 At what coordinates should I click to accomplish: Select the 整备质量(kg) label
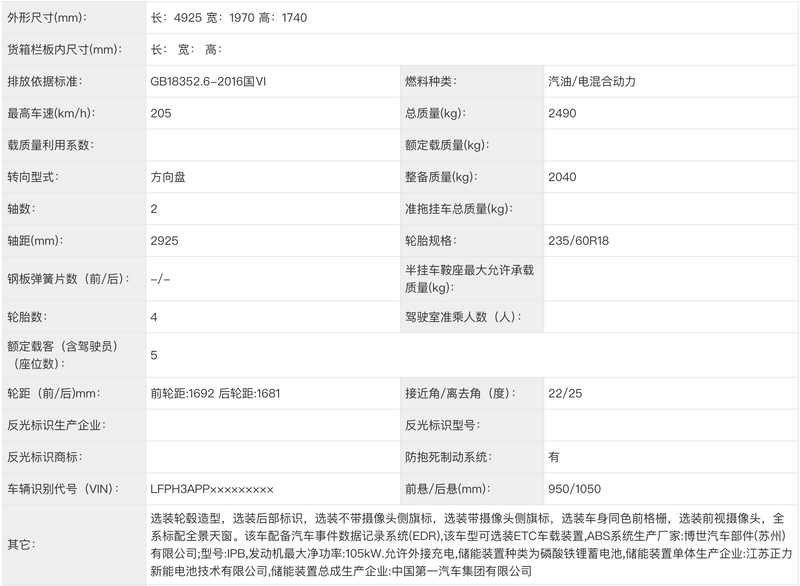441,177
